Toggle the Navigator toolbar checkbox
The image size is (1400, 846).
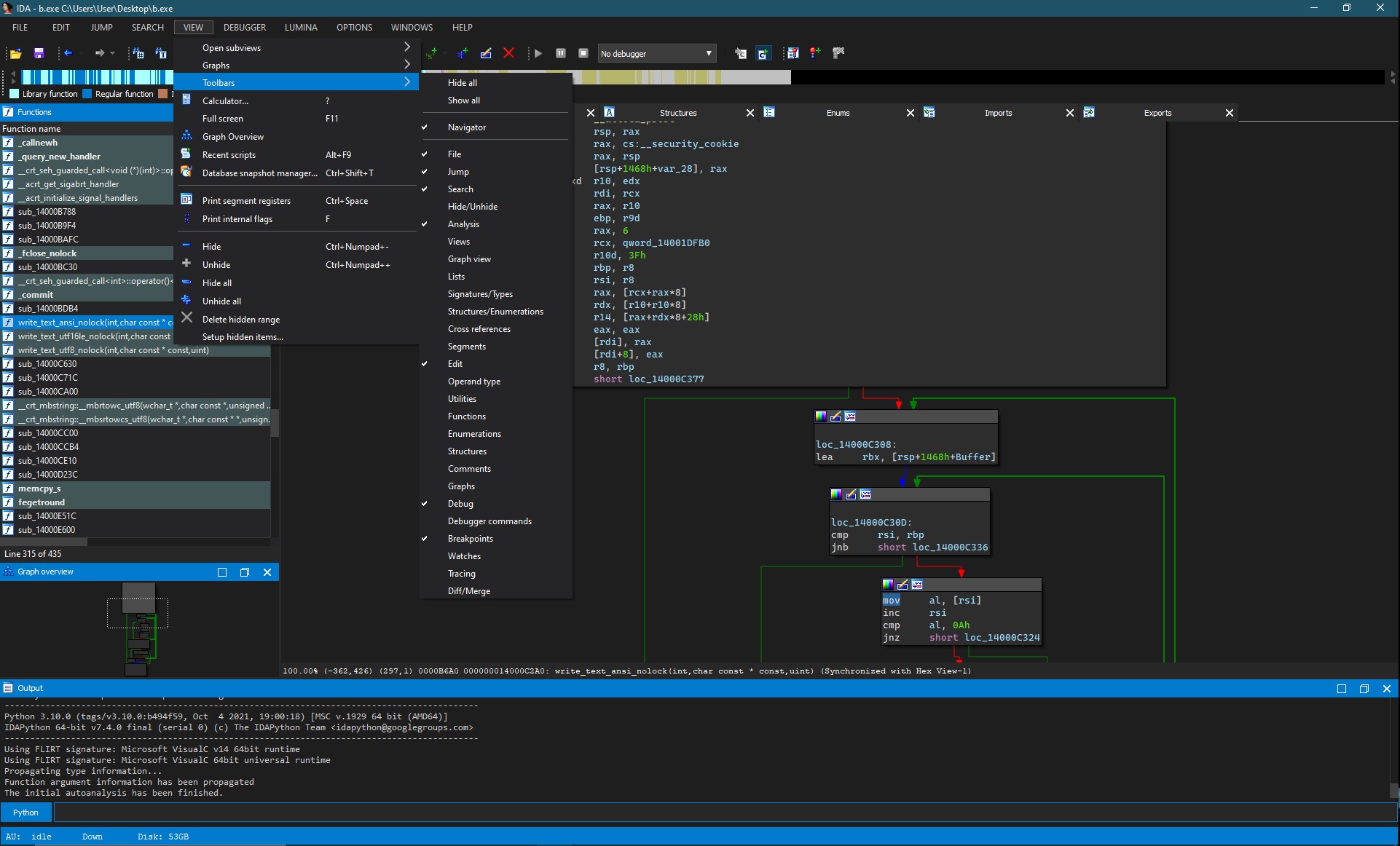(x=466, y=127)
